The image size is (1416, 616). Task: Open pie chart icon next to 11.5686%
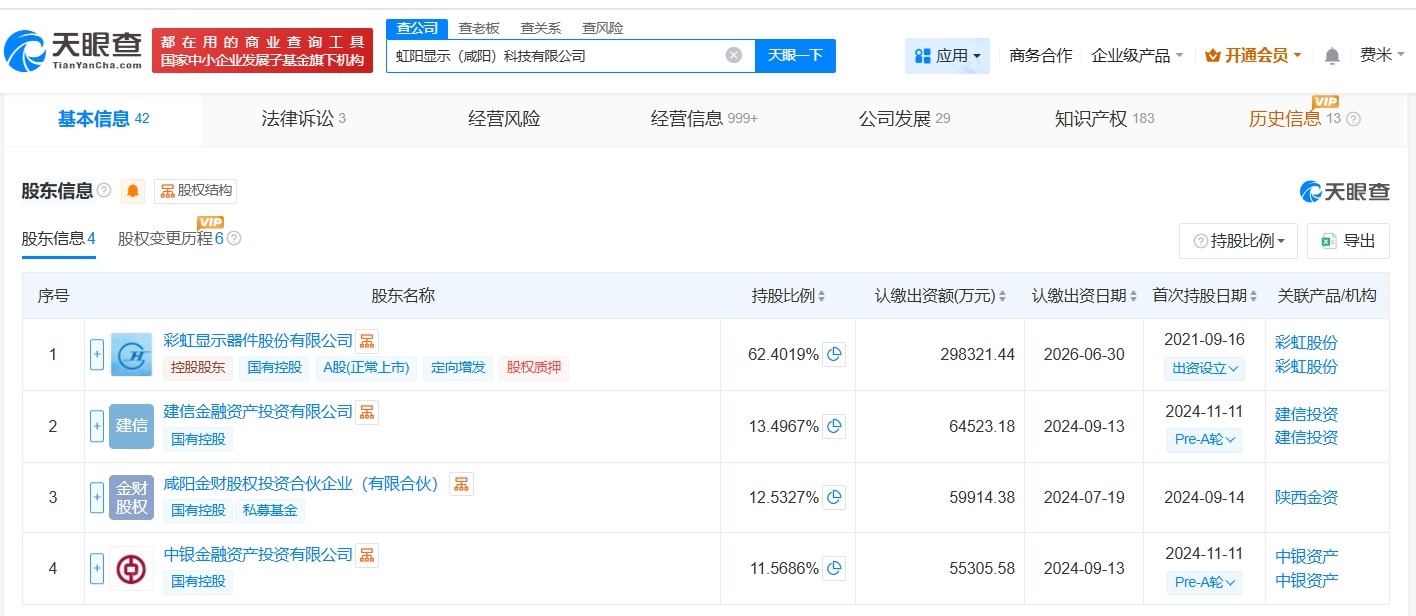(833, 567)
